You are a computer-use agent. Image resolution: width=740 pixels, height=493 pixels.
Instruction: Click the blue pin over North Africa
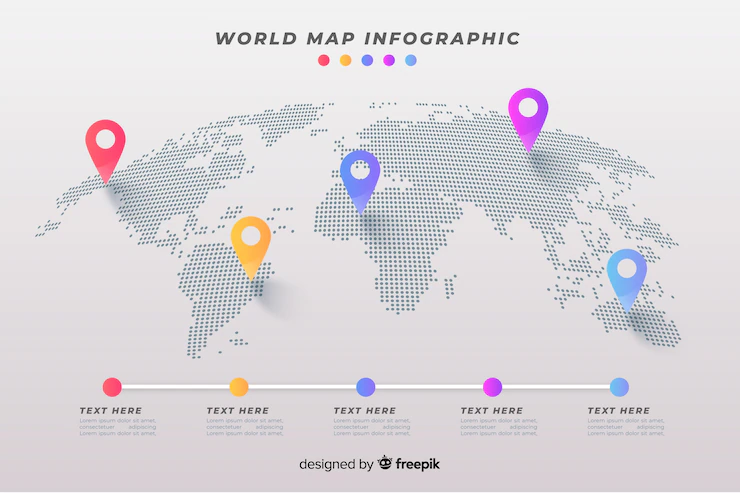tap(359, 174)
